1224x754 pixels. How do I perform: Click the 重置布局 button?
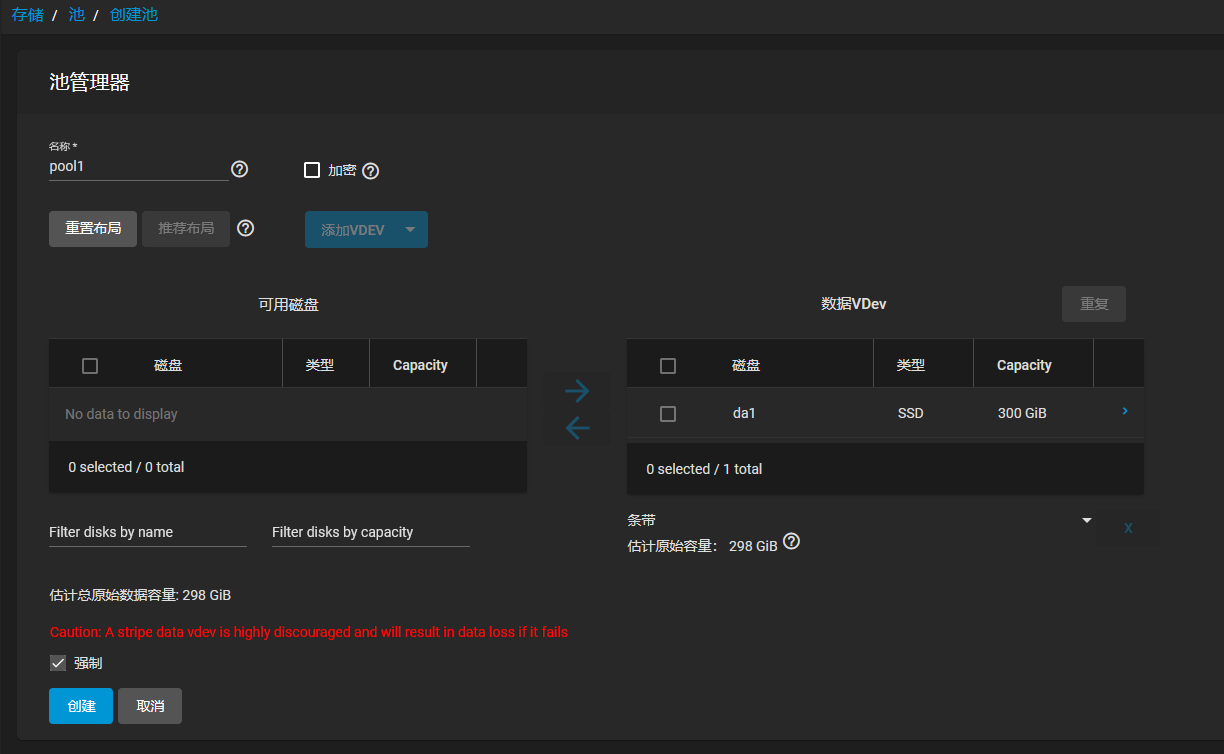(x=93, y=228)
